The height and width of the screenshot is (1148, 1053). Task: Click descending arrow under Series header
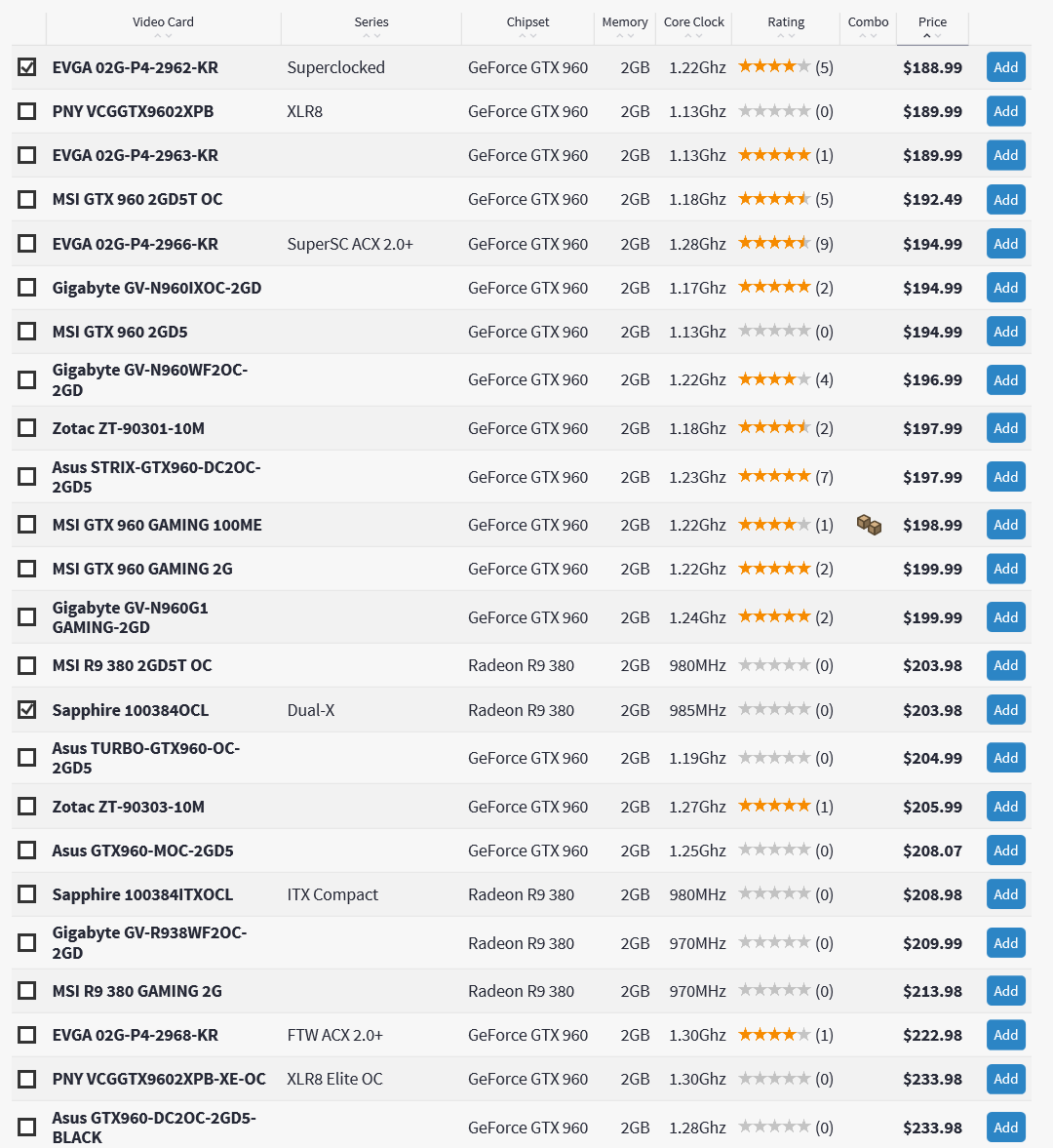pos(377,36)
